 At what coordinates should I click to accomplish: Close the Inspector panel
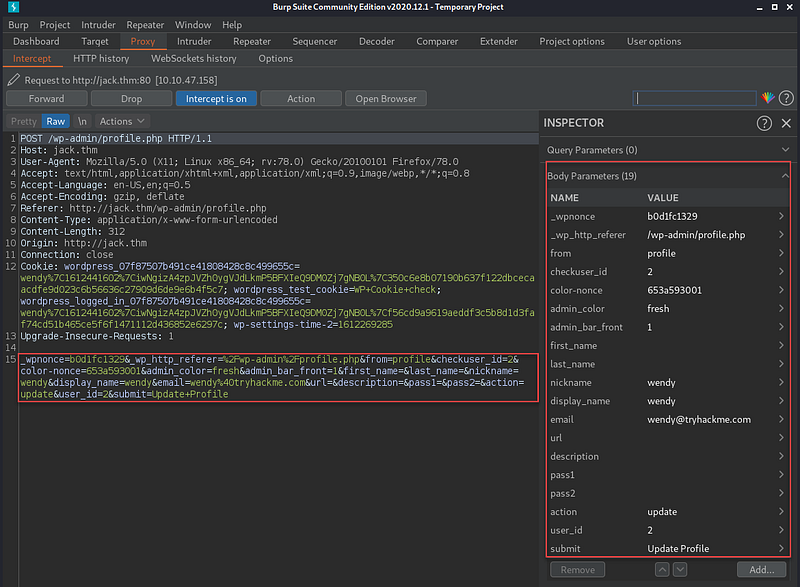click(786, 123)
